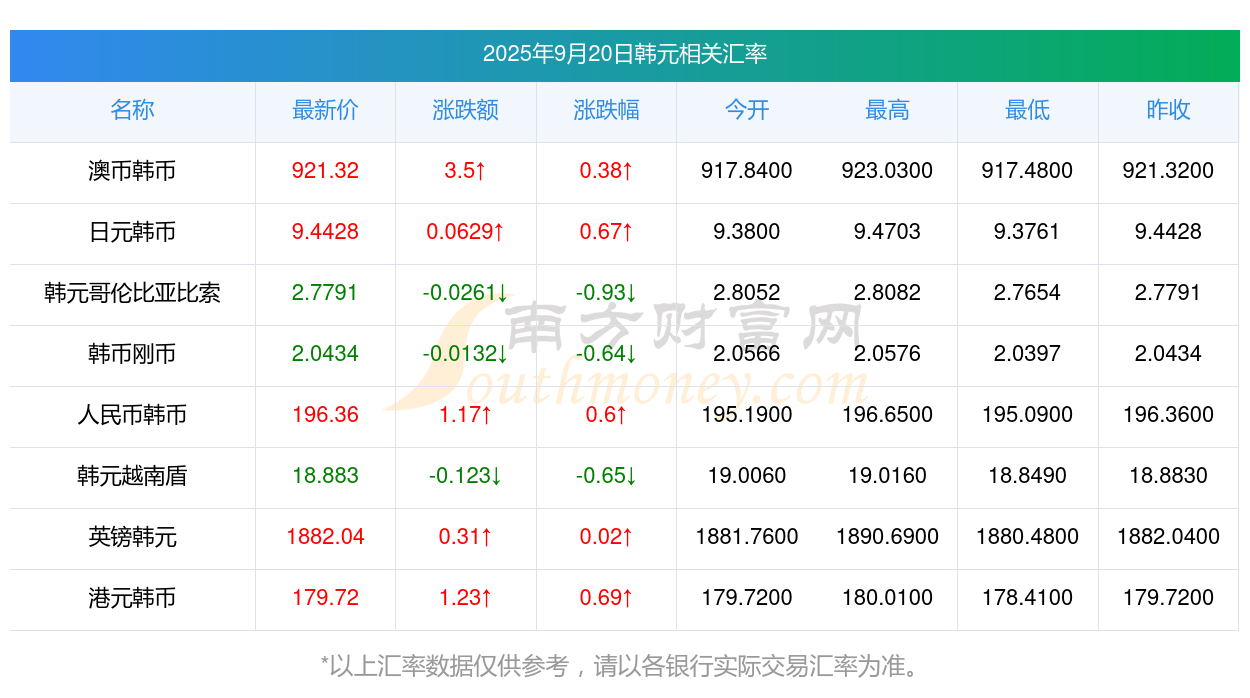
Task: Click the change amount -0.0132↓
Action: coord(466,354)
